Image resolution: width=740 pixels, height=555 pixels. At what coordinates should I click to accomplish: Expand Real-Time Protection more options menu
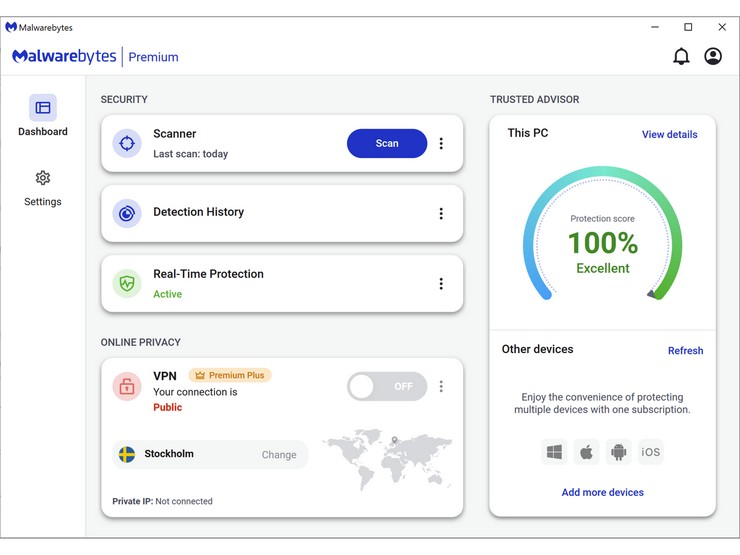(x=441, y=284)
